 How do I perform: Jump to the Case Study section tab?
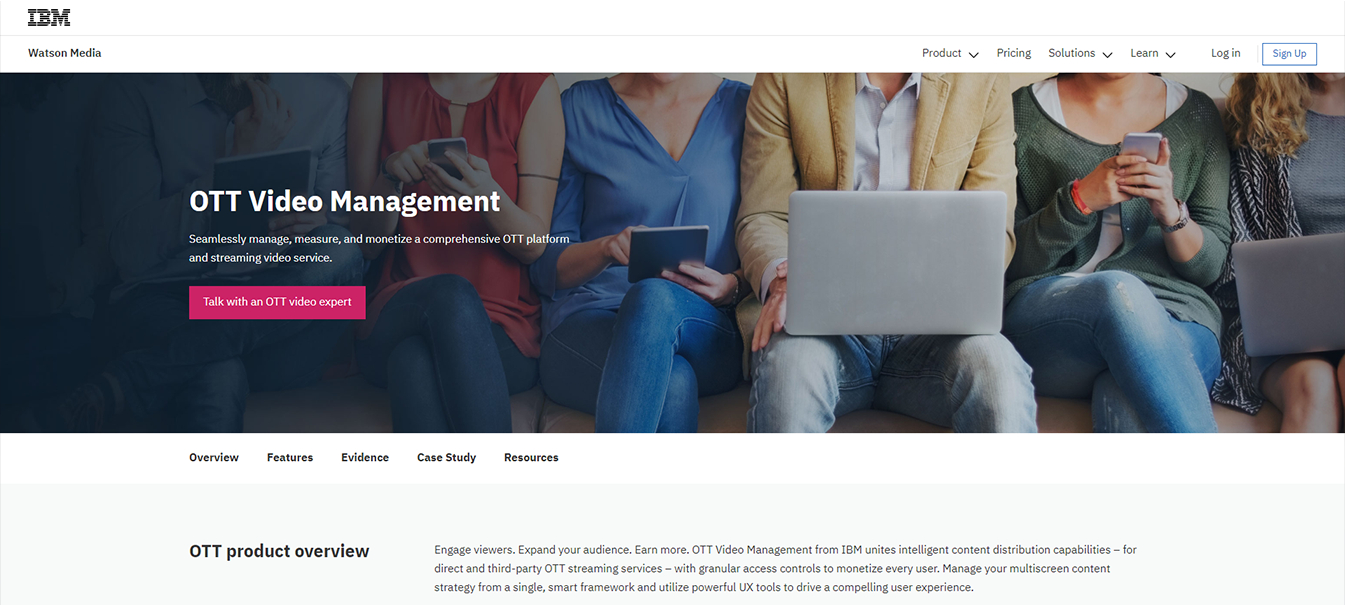[446, 458]
